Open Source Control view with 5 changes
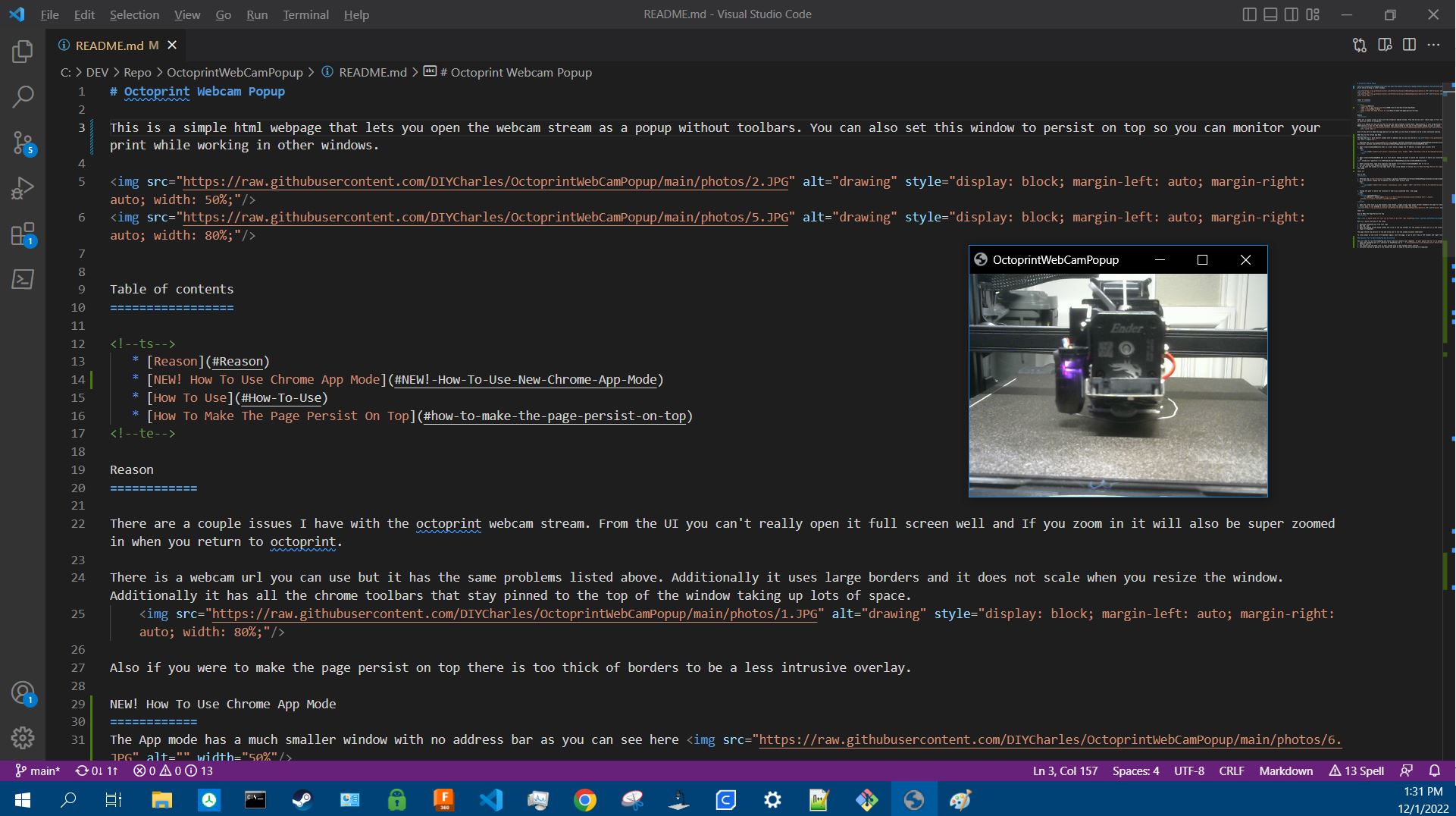1456x816 pixels. coord(23,143)
